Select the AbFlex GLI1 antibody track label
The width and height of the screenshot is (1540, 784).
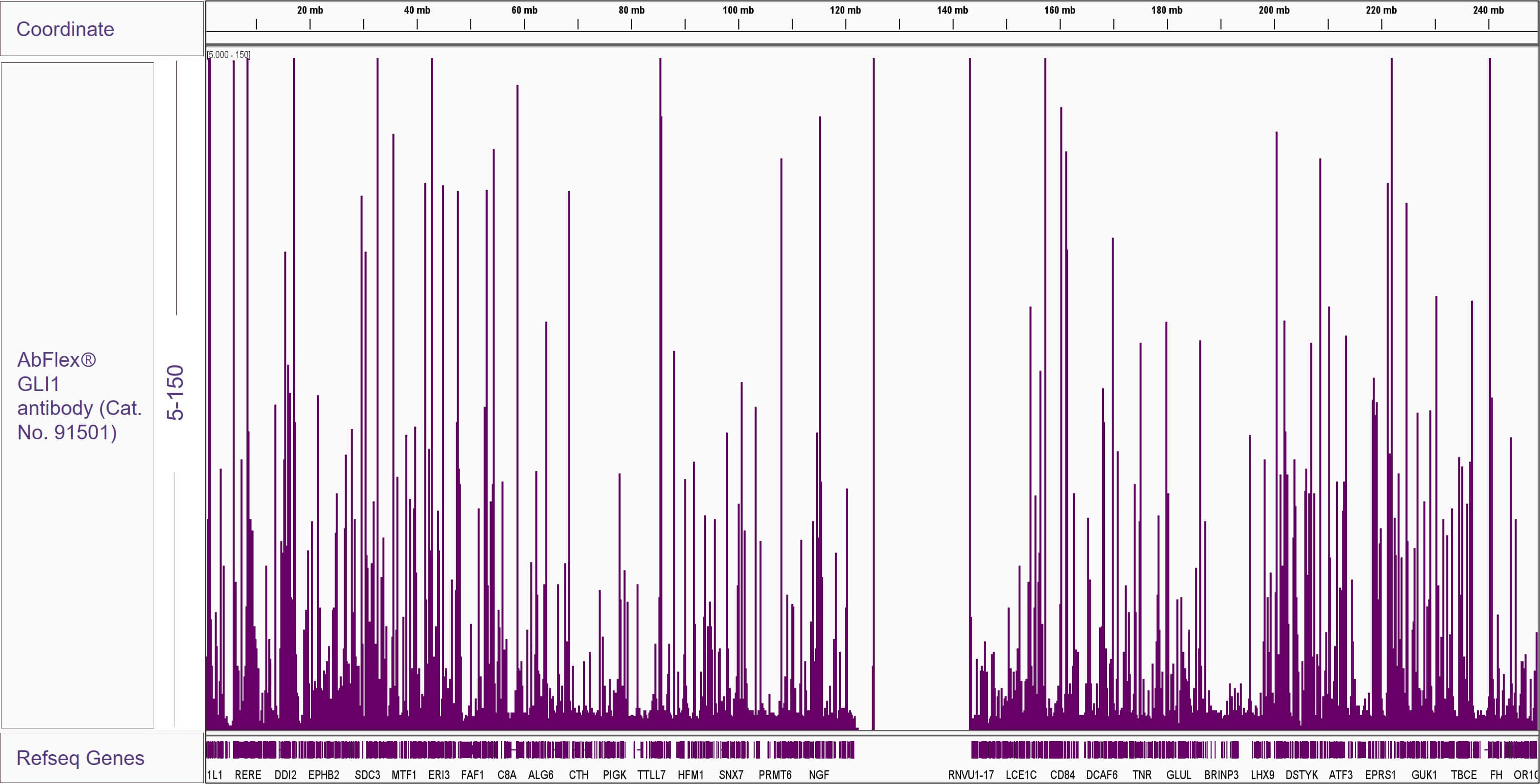80,395
